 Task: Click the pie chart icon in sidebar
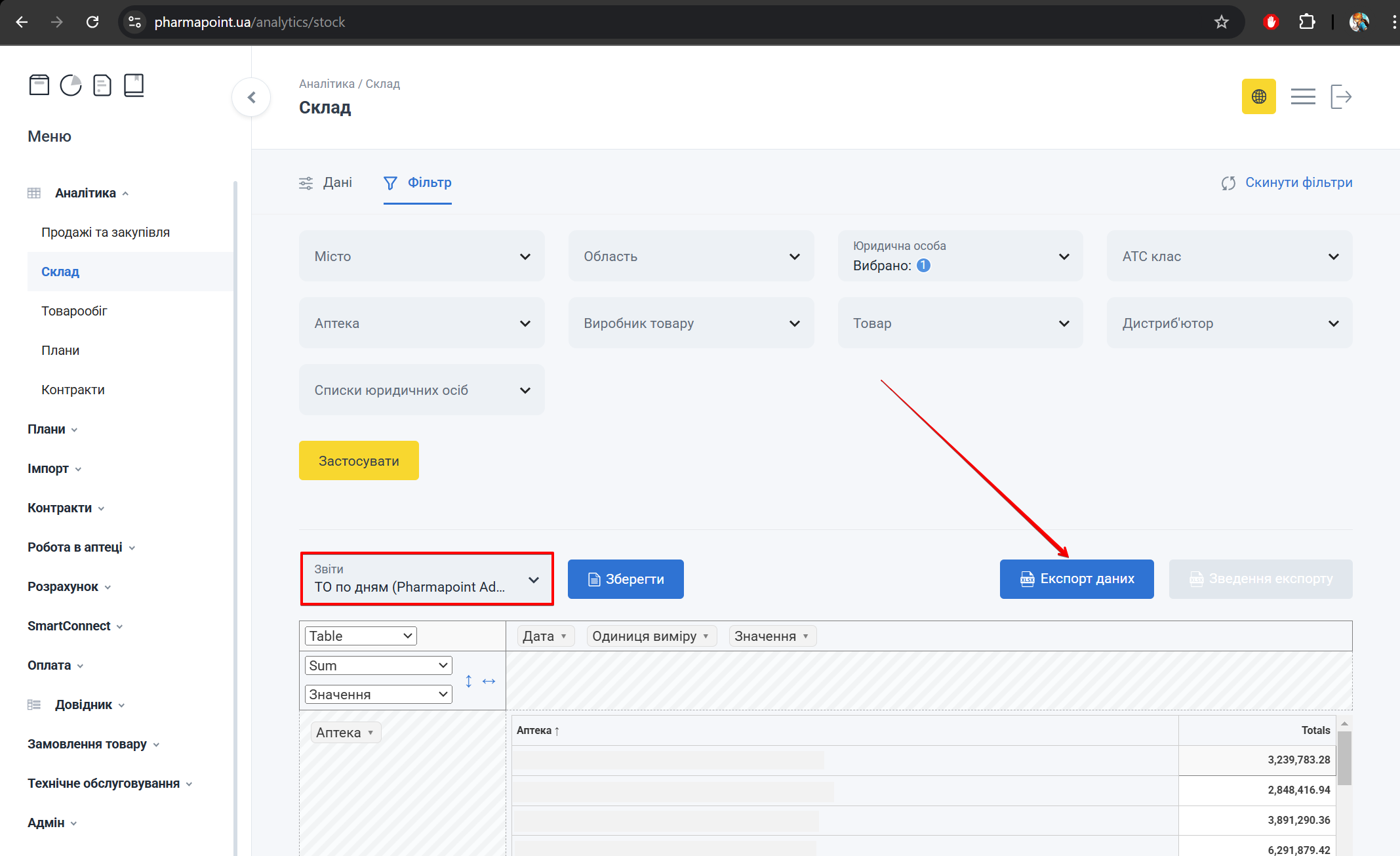[x=71, y=85]
